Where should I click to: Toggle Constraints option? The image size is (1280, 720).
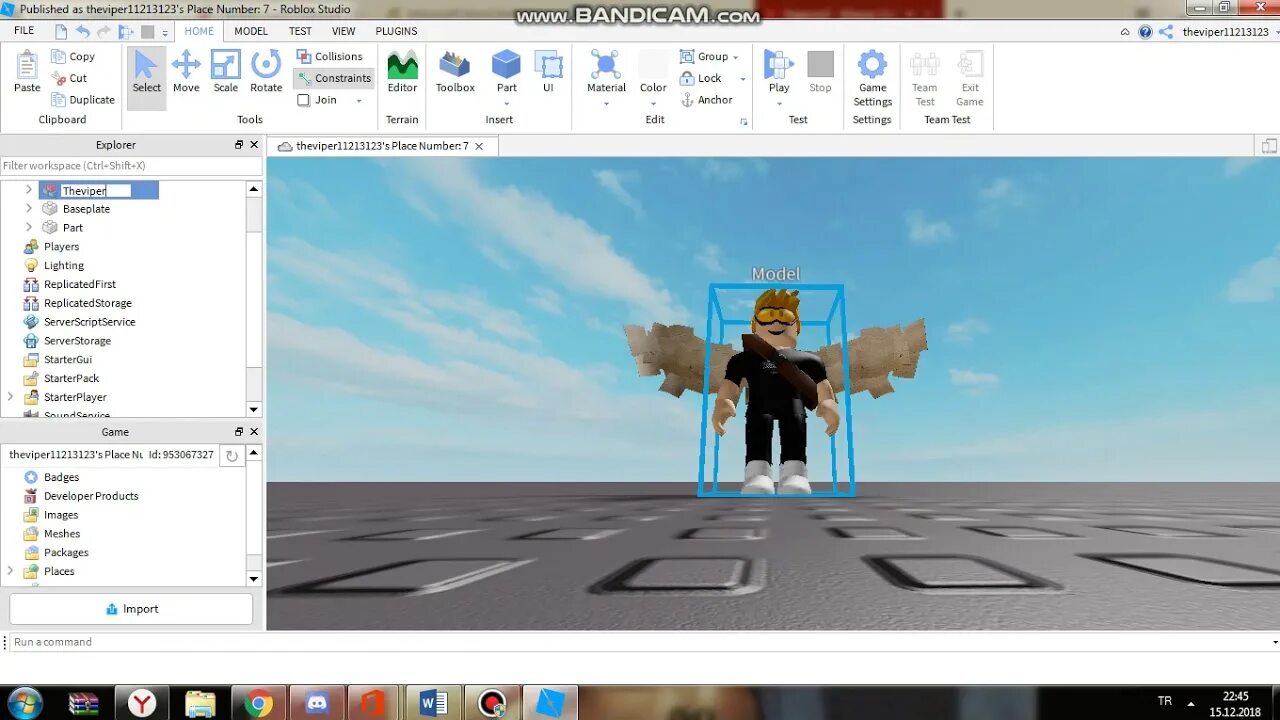333,78
